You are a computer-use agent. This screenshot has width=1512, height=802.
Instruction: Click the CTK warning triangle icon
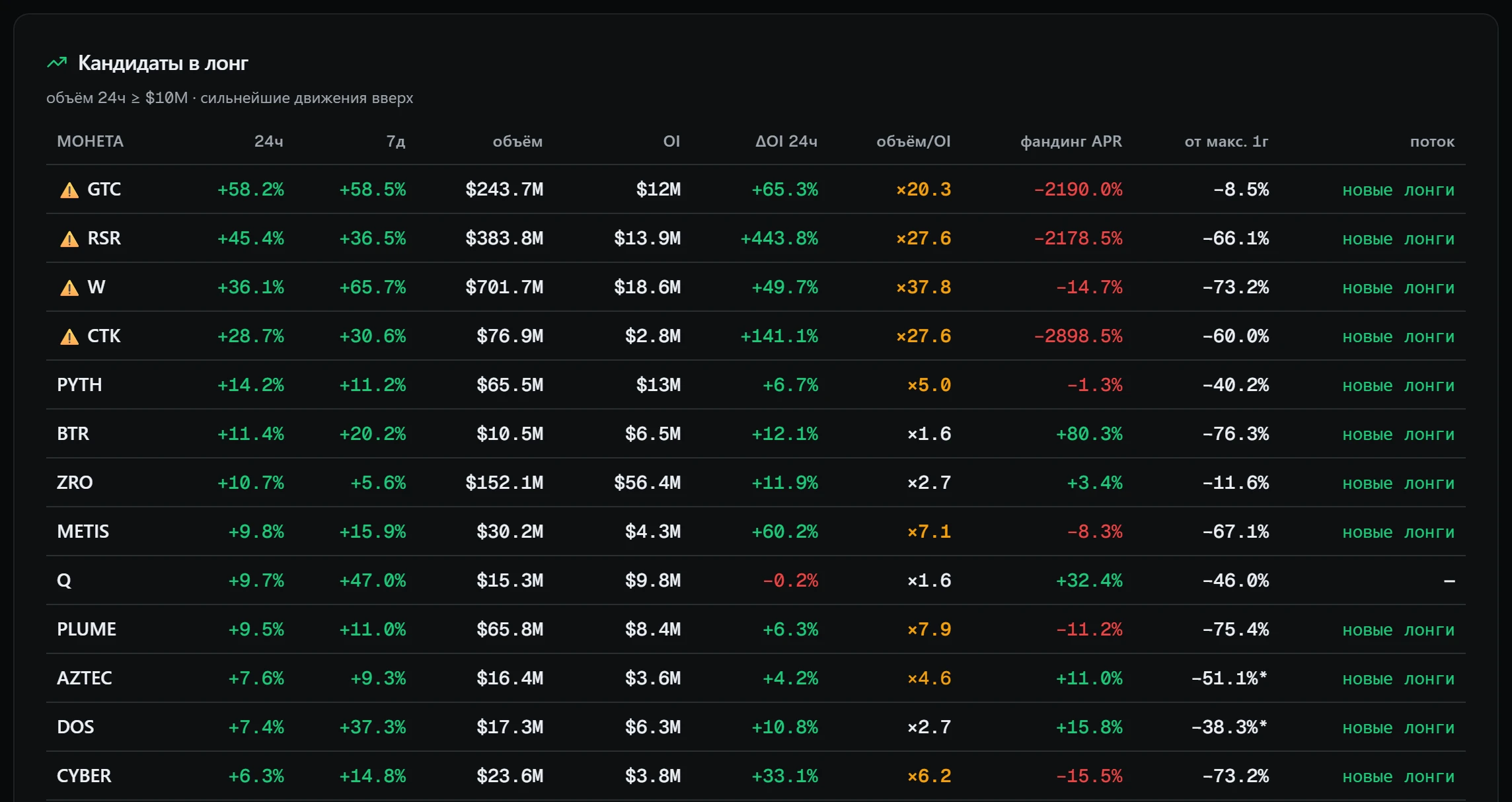pos(69,338)
